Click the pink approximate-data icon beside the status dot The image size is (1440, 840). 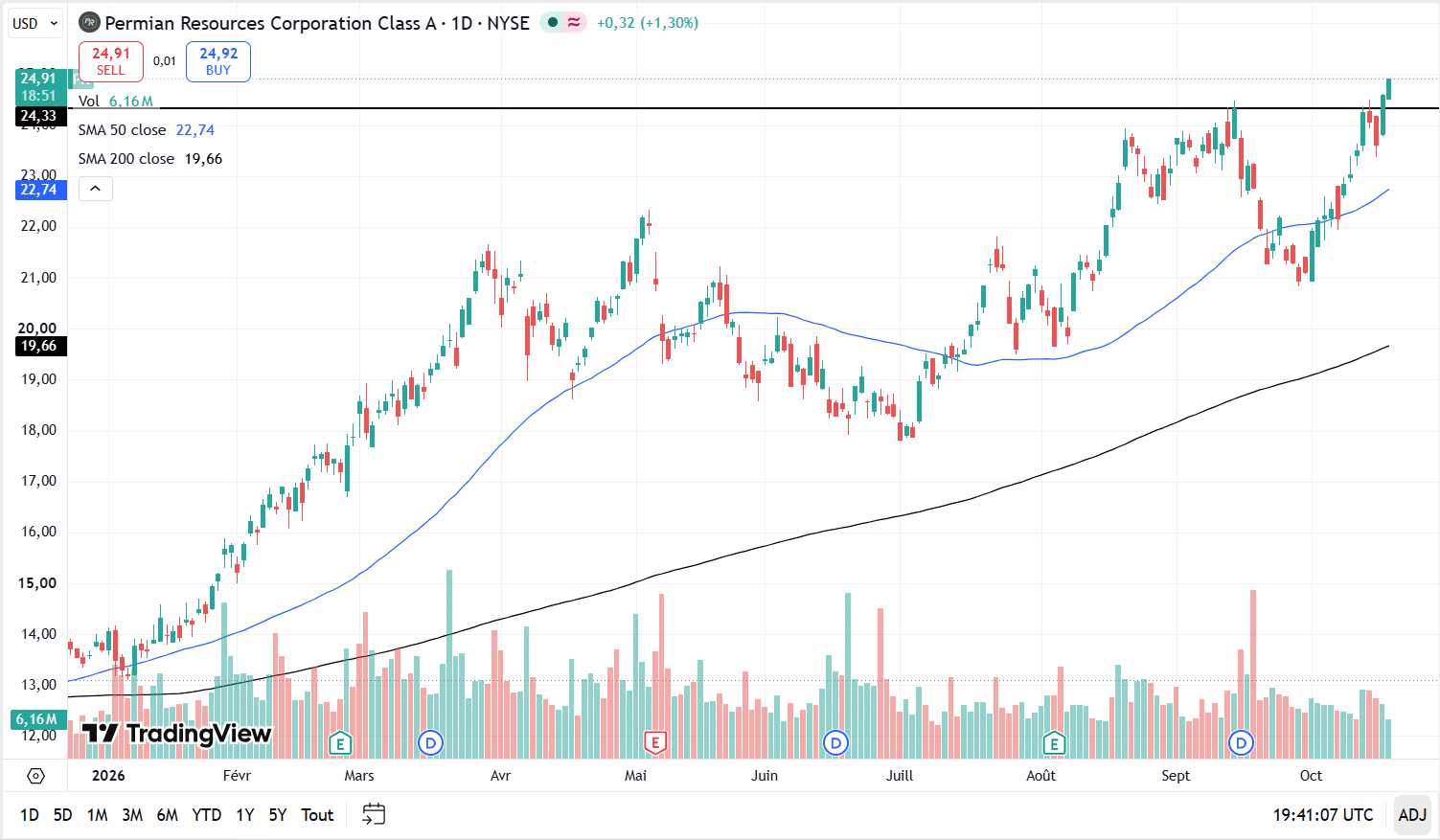[x=574, y=23]
